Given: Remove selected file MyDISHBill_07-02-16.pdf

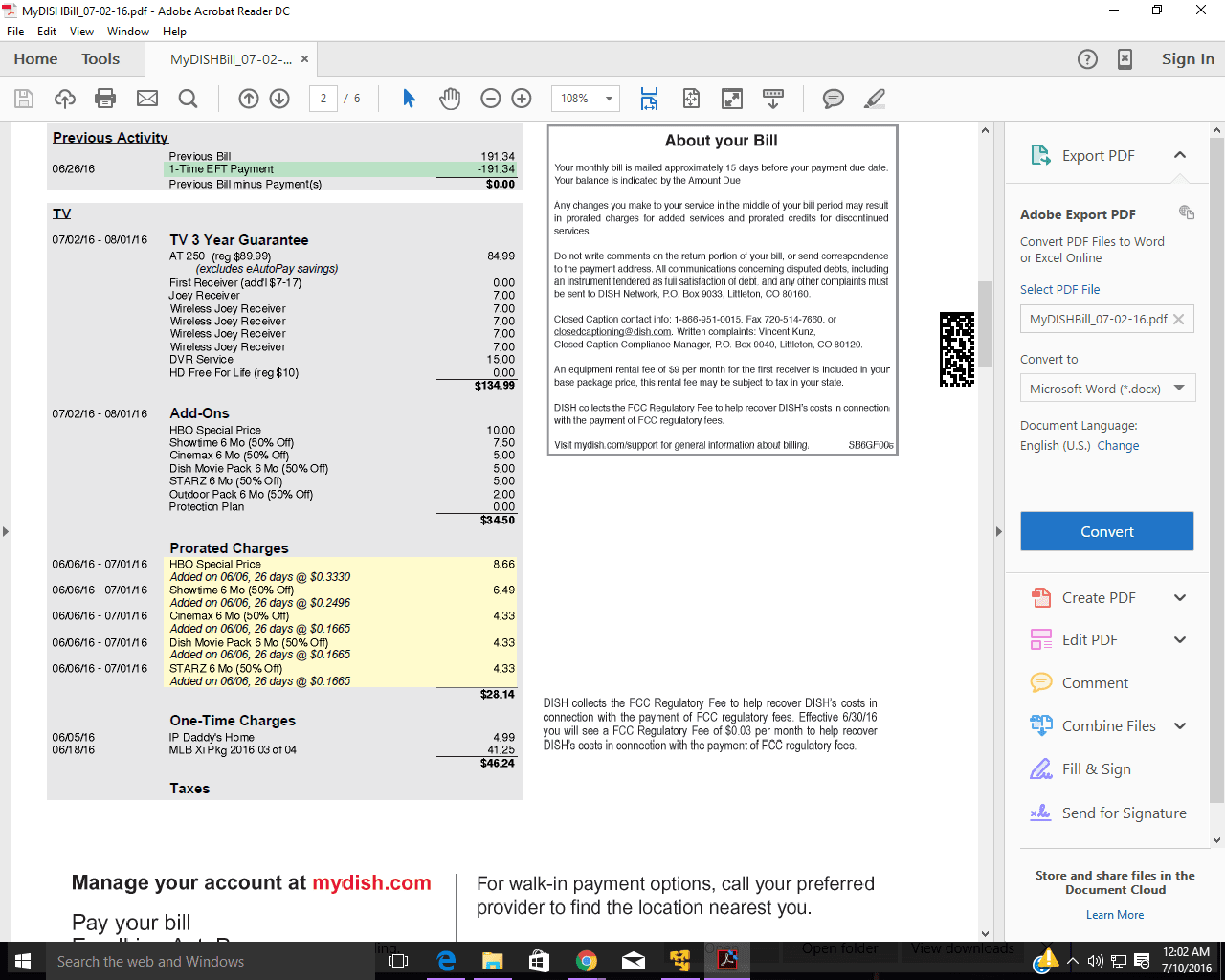Looking at the screenshot, I should click(1179, 320).
